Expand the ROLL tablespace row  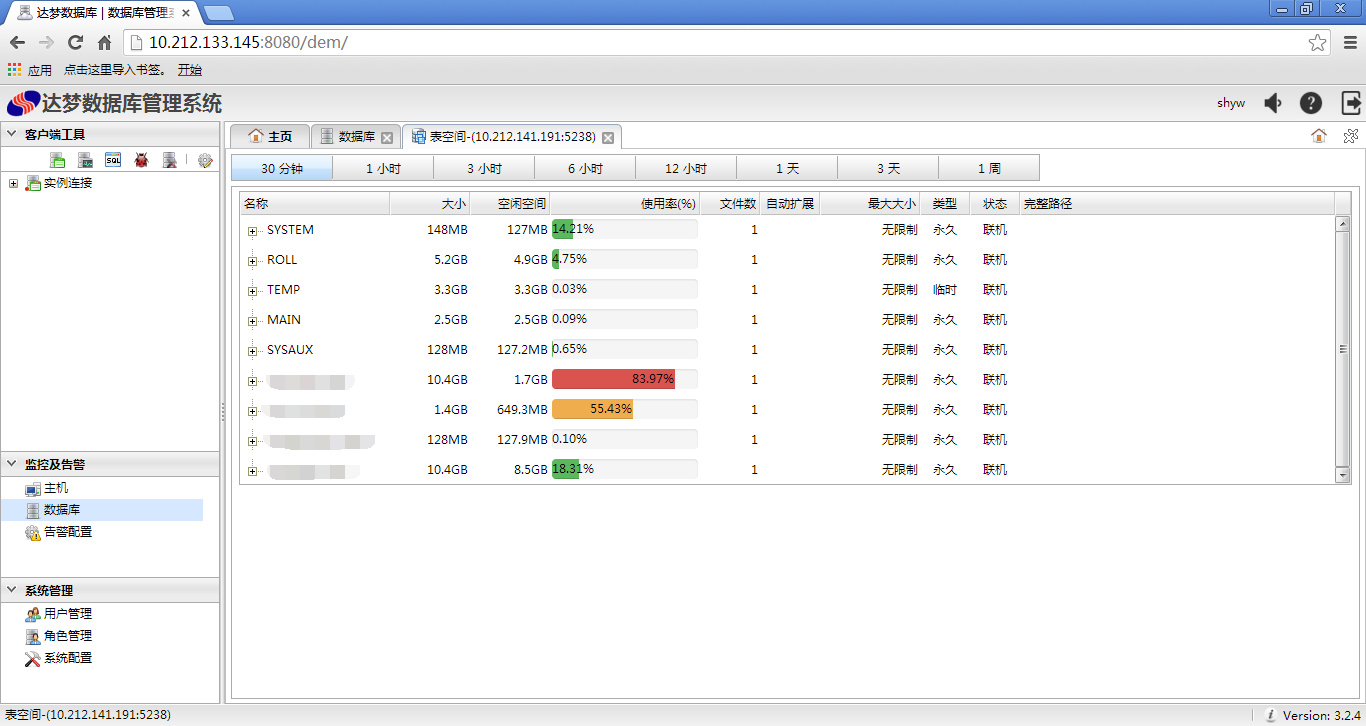(x=253, y=261)
